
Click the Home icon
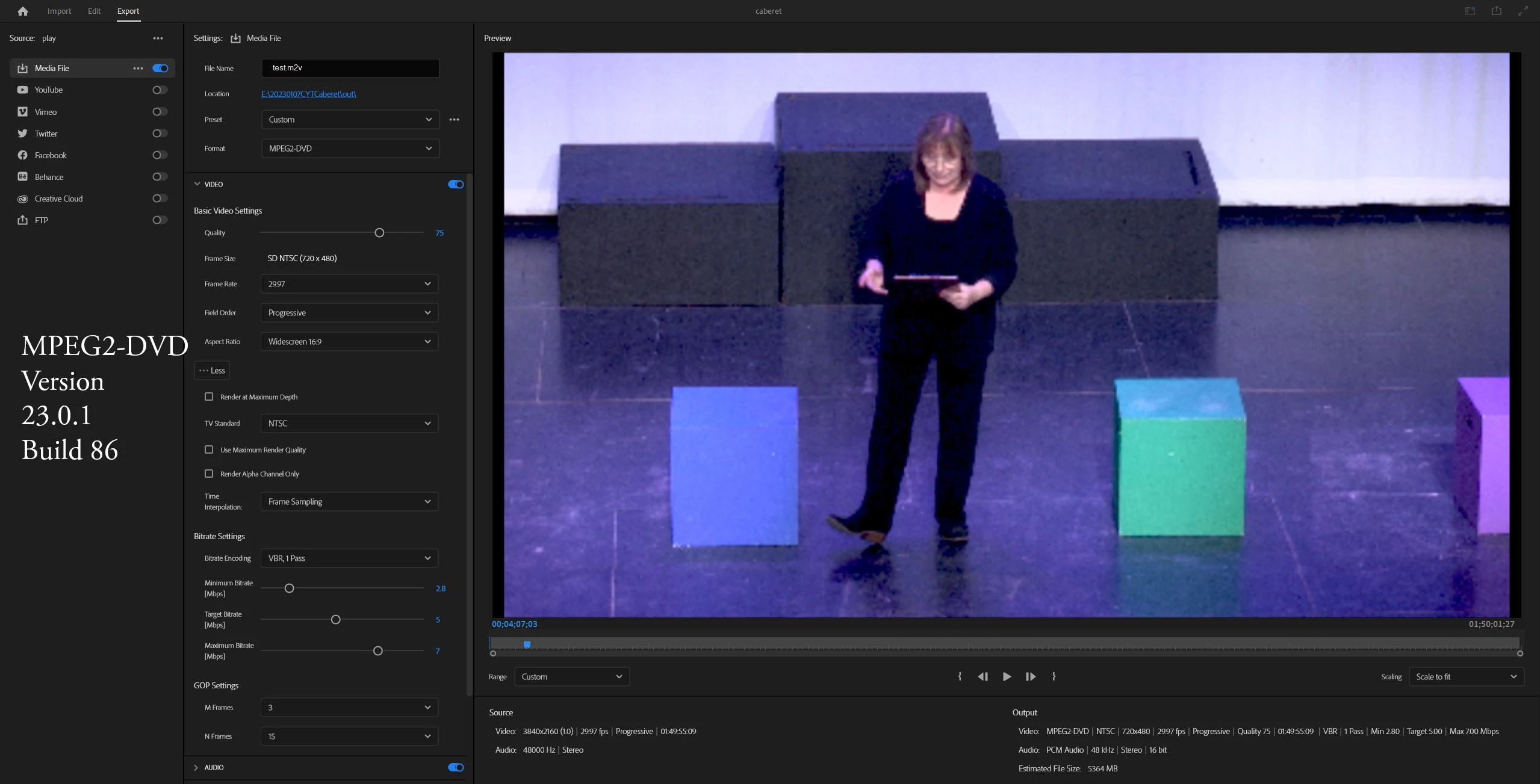23,11
